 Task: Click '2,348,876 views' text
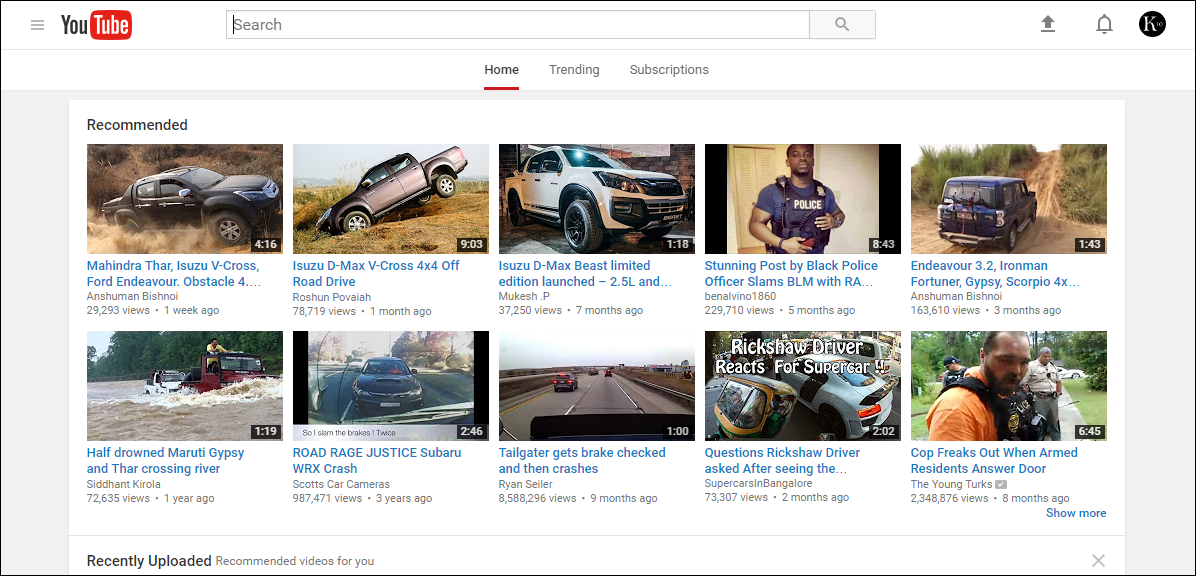click(x=950, y=498)
